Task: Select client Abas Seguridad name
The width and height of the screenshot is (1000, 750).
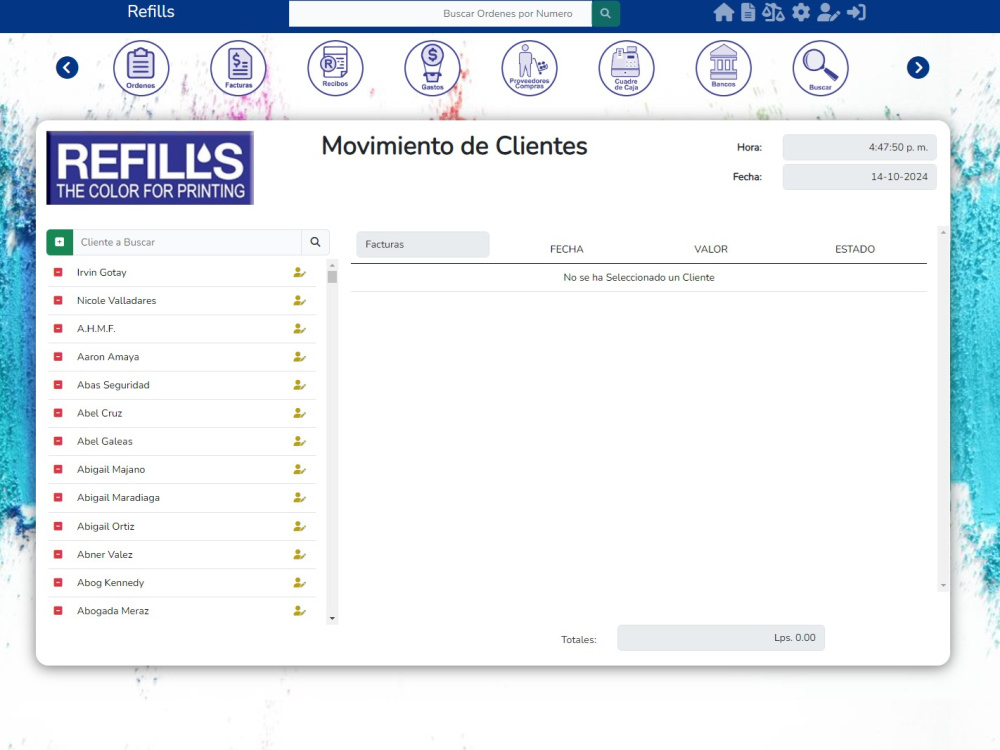Action: pos(113,385)
